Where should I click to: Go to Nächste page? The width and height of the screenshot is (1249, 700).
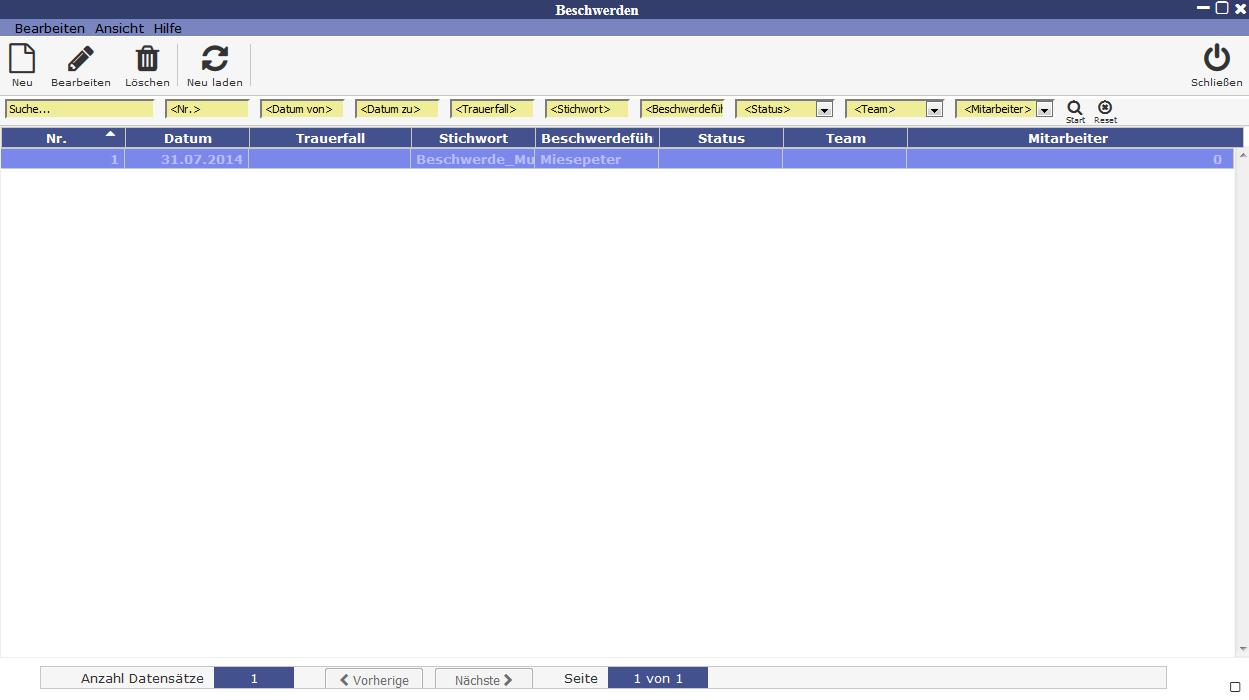pos(484,680)
